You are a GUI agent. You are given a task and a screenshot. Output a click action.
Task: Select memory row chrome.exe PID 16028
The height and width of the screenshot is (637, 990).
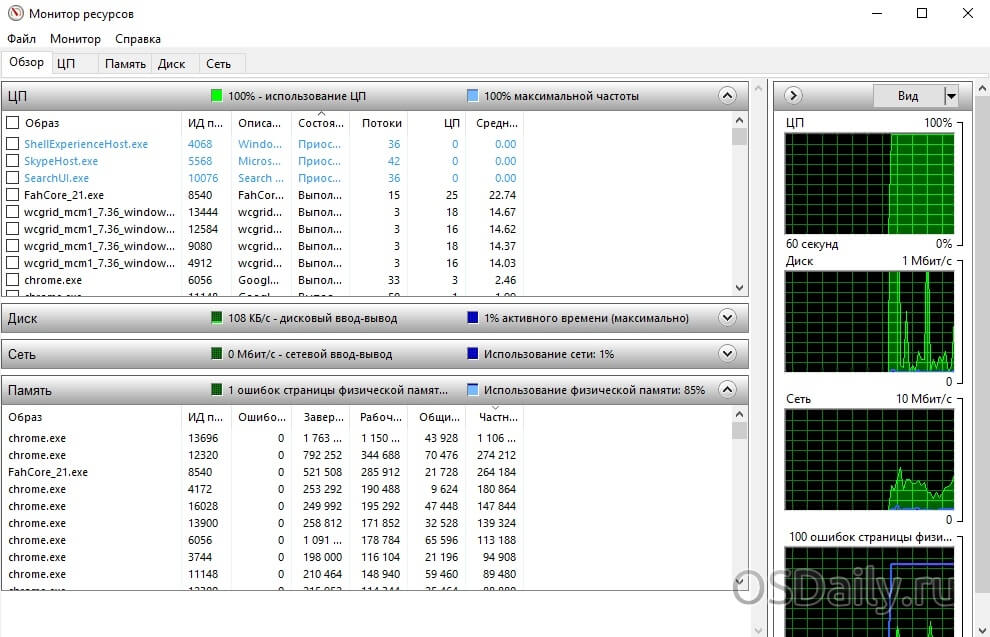click(264, 506)
